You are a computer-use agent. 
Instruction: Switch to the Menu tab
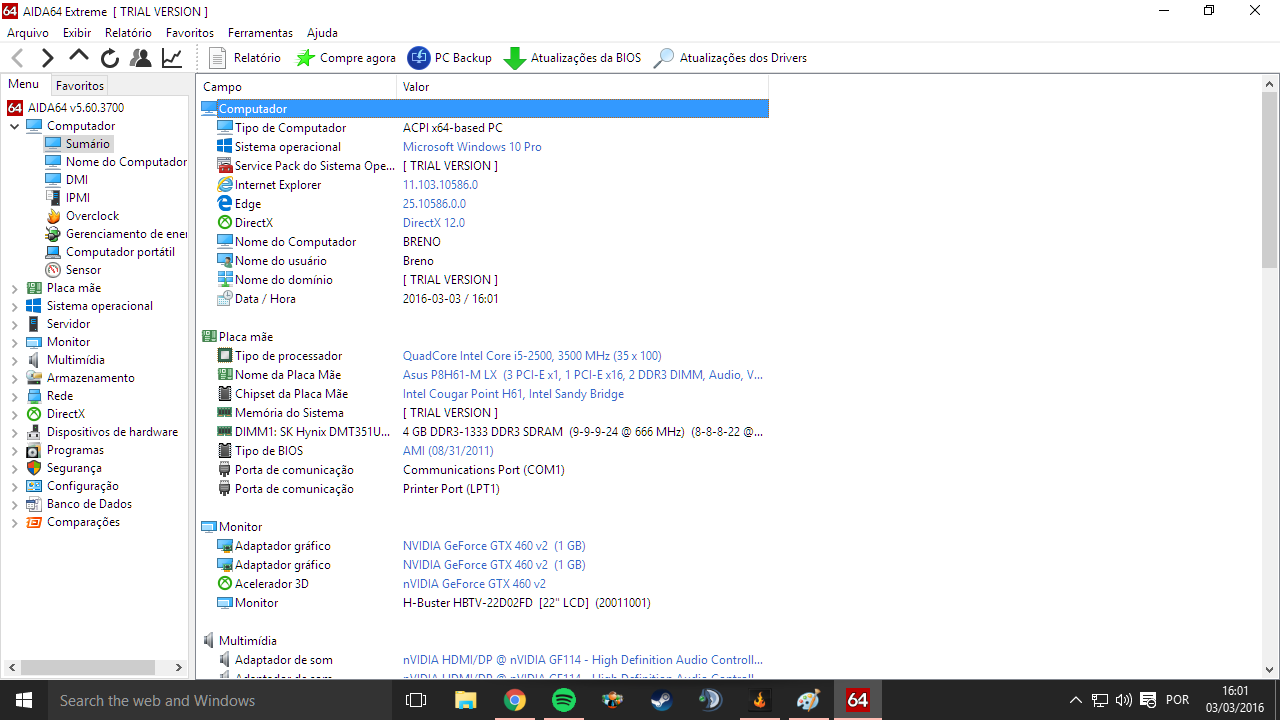tap(24, 85)
